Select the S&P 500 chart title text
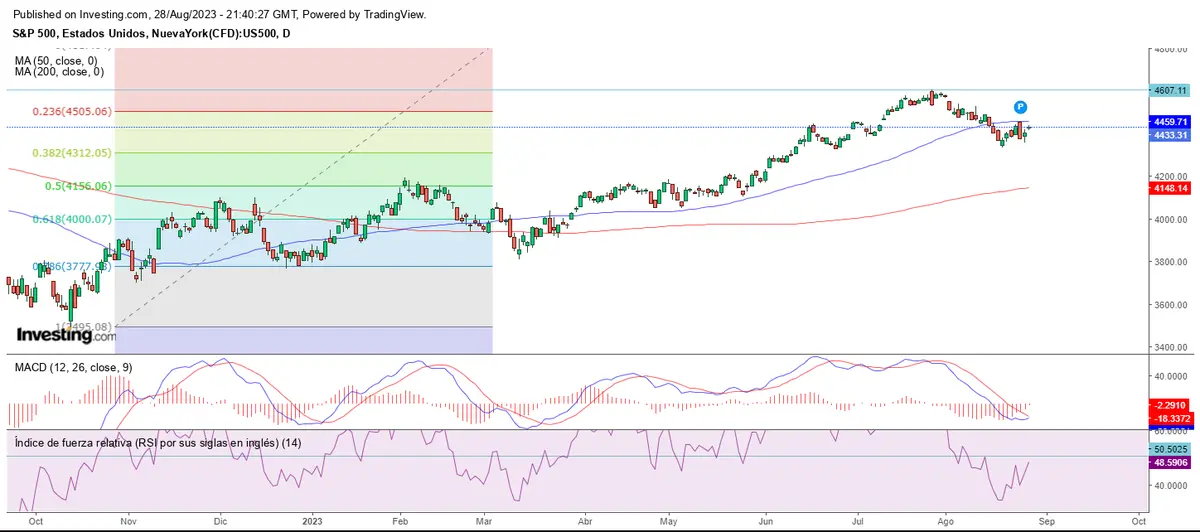The width and height of the screenshot is (1200, 532). (x=151, y=34)
